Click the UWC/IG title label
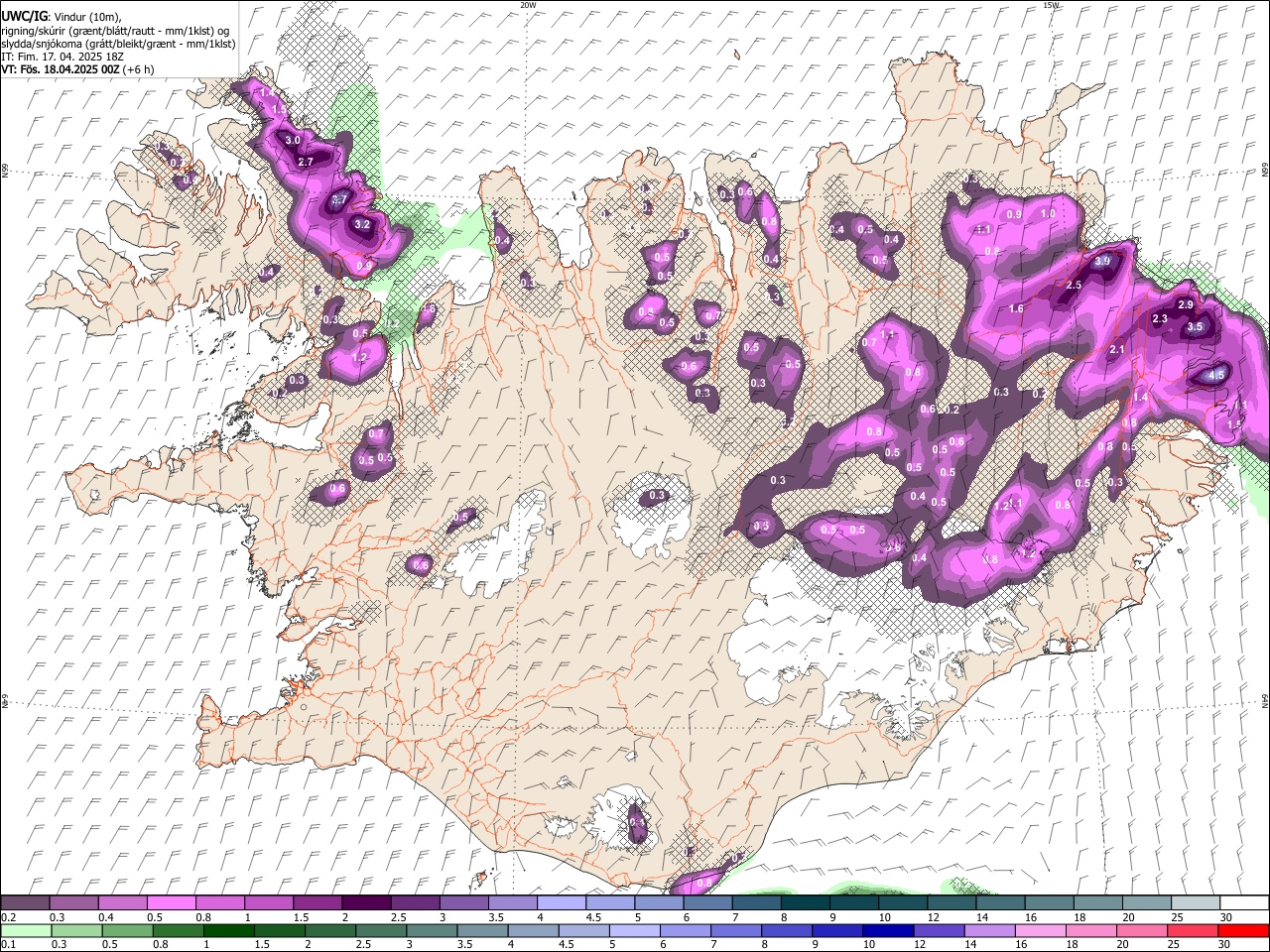Viewport: 1270px width, 952px height. click(x=24, y=17)
